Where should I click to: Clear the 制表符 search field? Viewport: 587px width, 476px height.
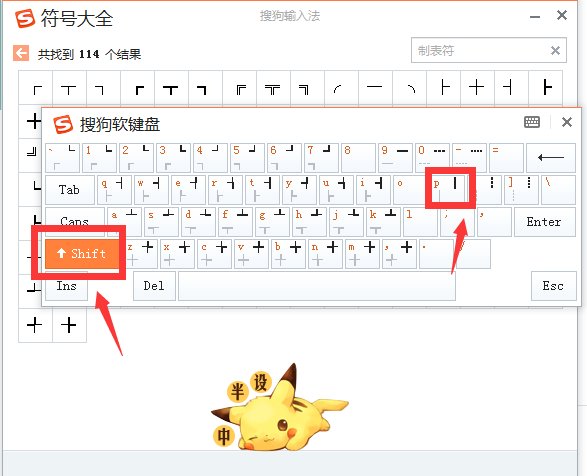tap(555, 51)
